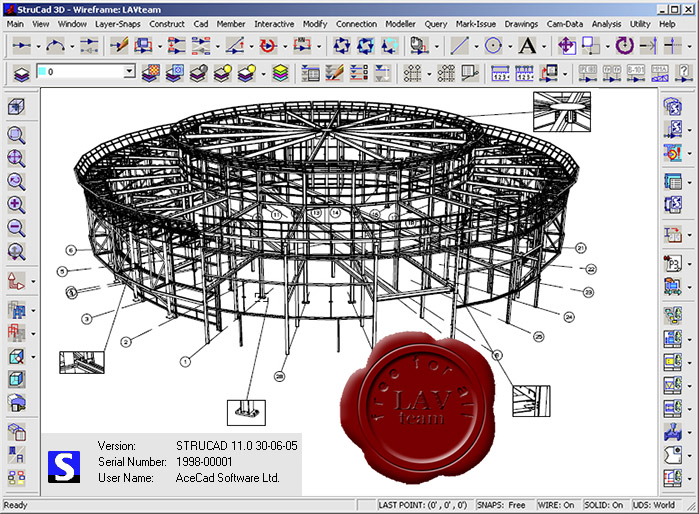Click grid balloon number 28
The height and width of the screenshot is (514, 699).
pos(280,377)
